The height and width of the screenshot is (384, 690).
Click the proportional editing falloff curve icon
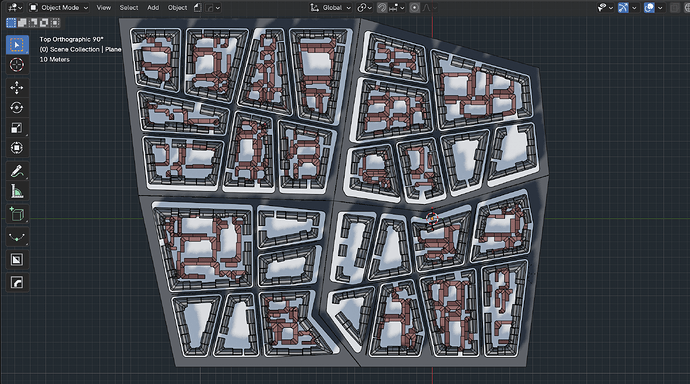click(426, 7)
